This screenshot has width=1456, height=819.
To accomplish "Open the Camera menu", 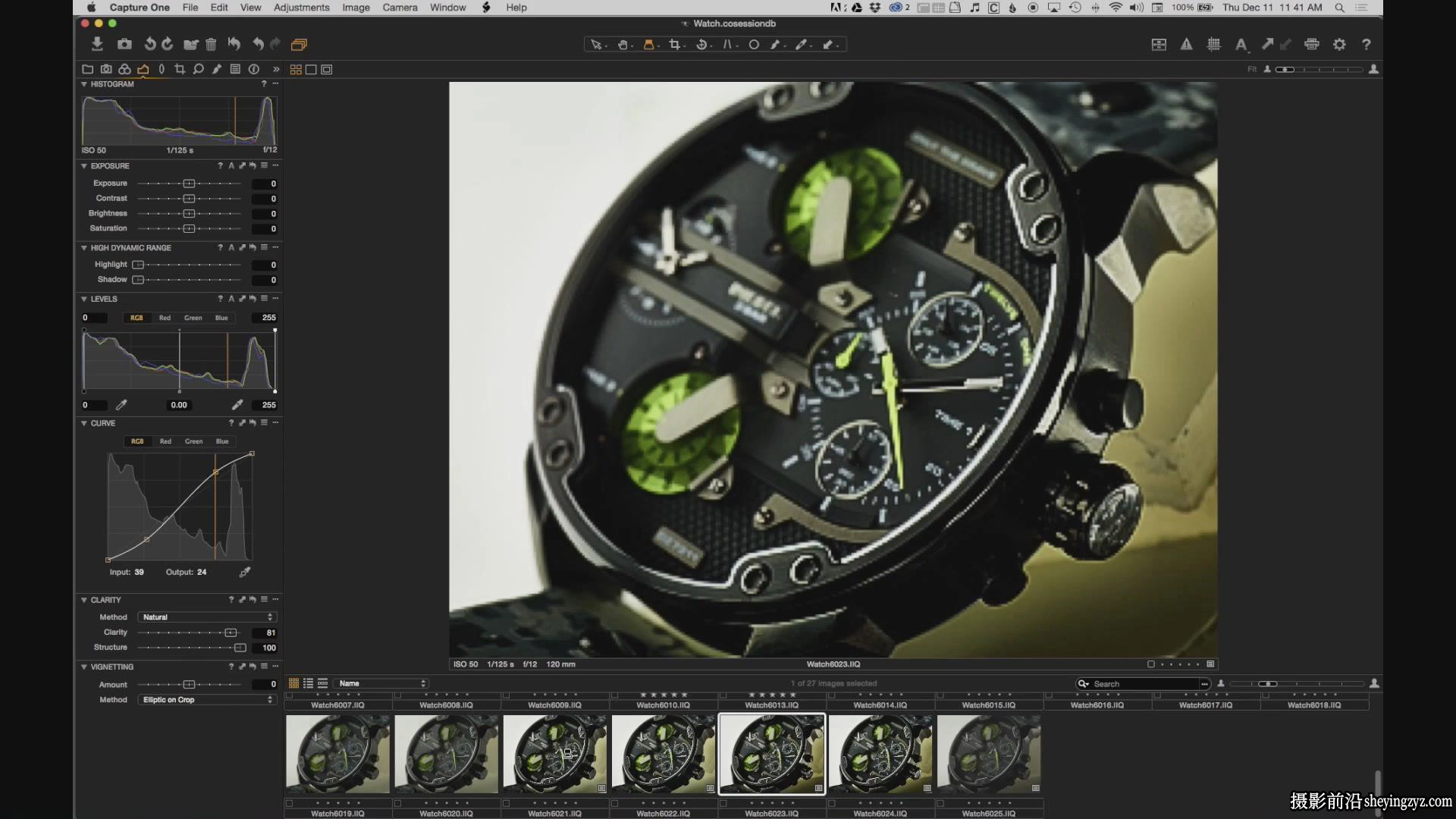I will click(400, 8).
